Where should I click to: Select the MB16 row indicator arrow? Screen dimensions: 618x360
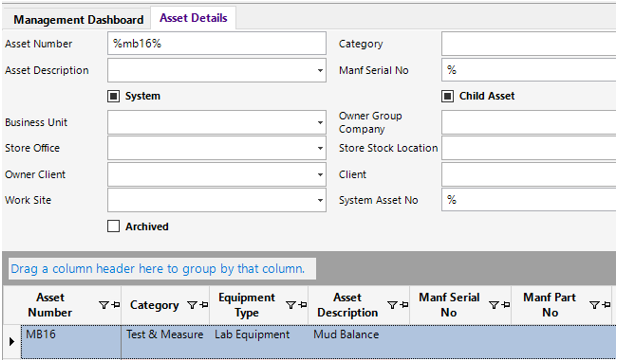point(11,341)
